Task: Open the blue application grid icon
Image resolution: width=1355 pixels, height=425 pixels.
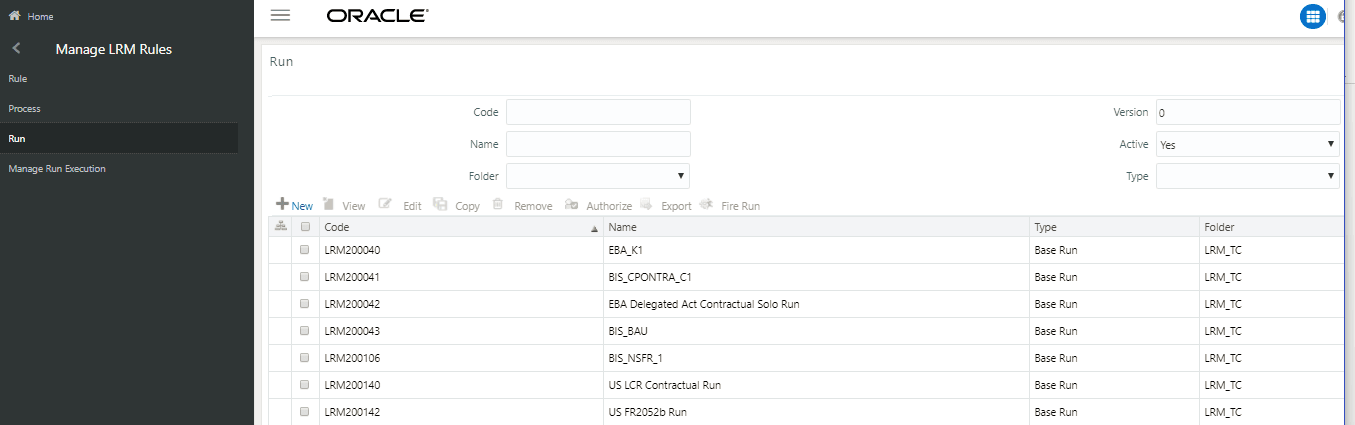Action: point(1312,16)
